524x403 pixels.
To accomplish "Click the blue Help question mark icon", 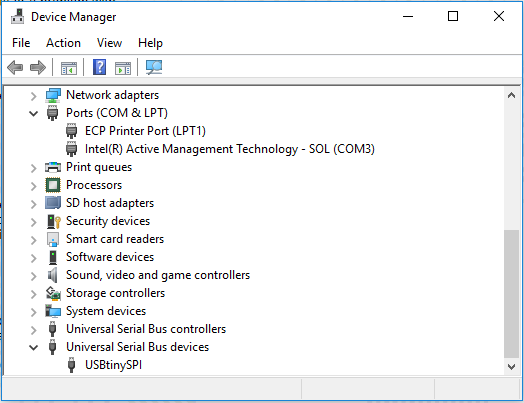I will pyautogui.click(x=99, y=67).
